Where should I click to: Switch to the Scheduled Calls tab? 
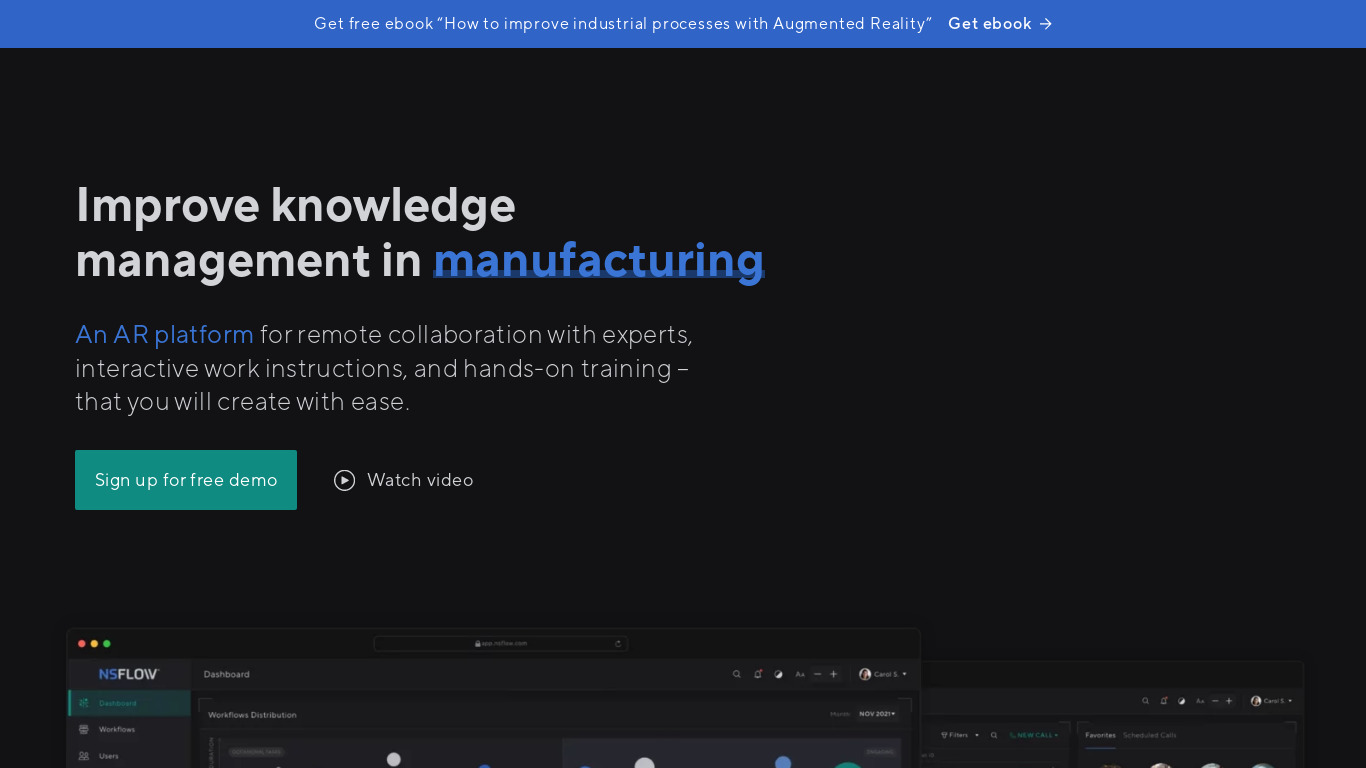pos(1150,735)
